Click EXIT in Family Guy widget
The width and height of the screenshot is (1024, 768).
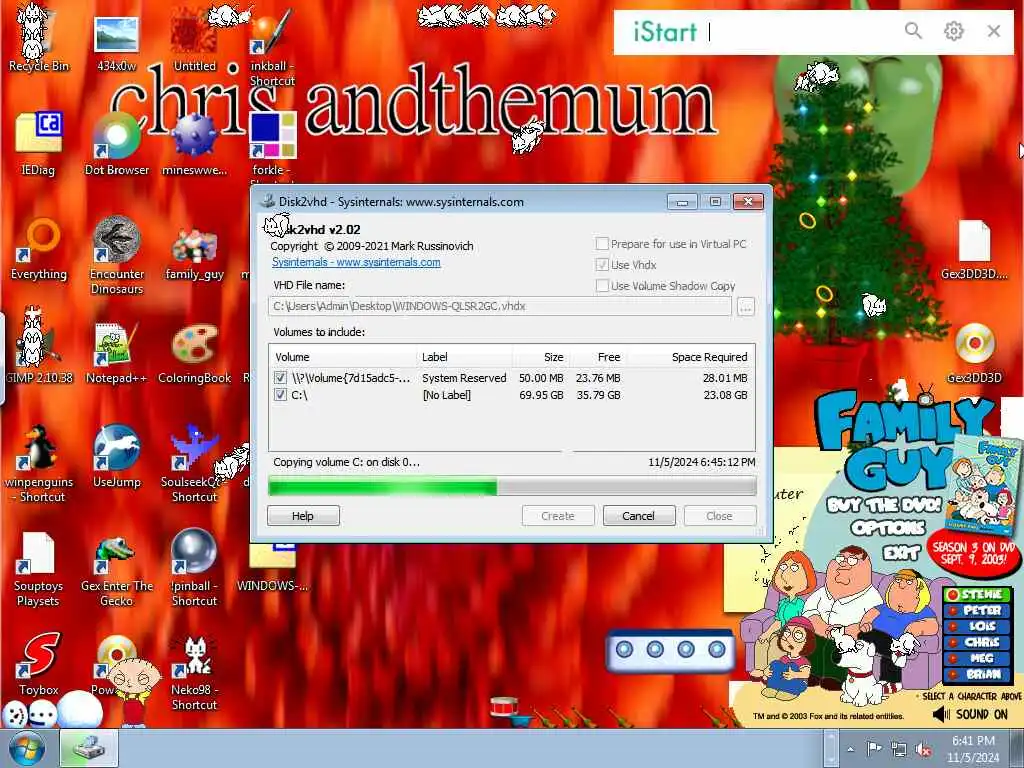click(x=901, y=552)
